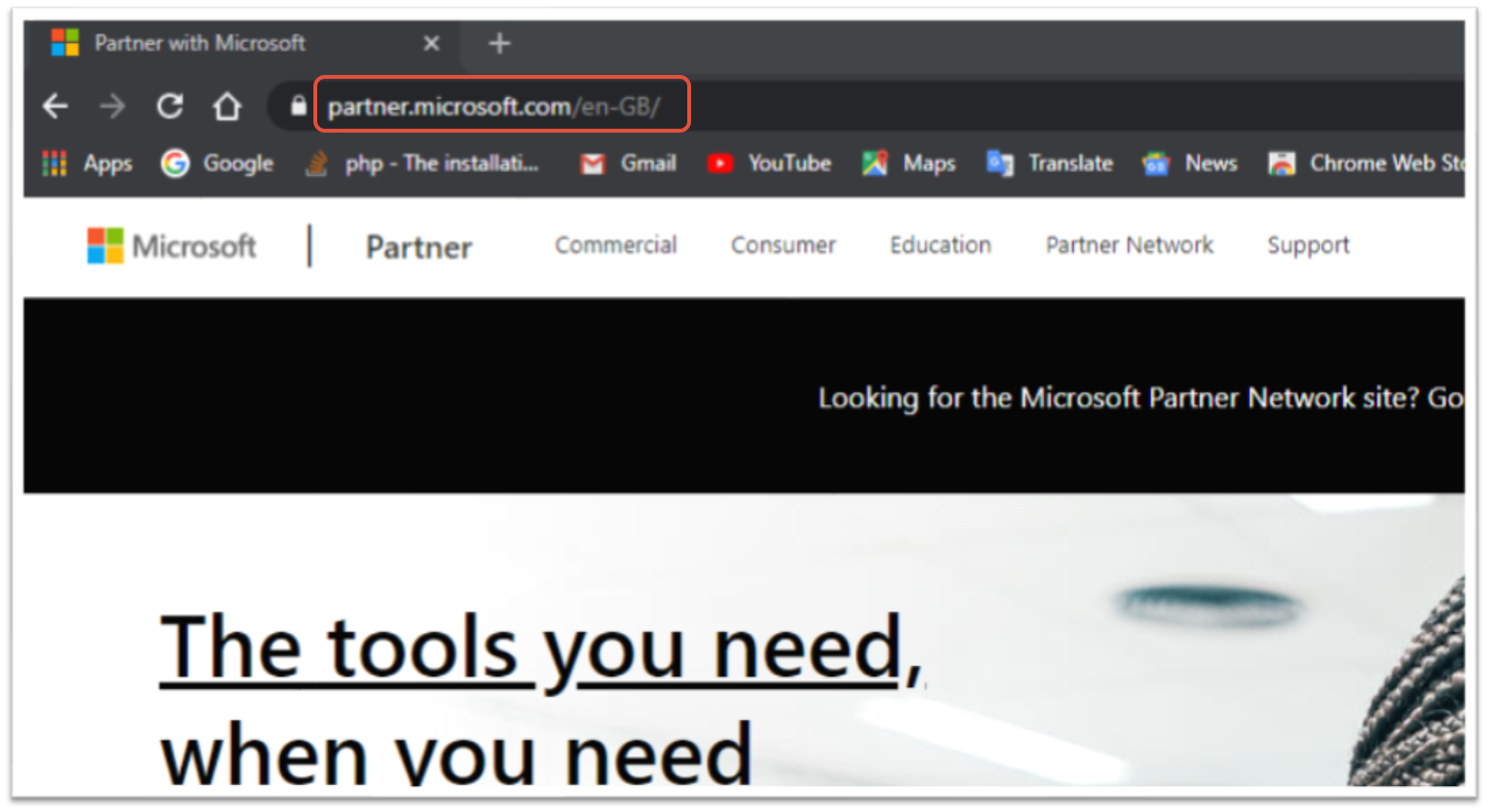Screen dimensions: 1488x812
Task: Click the browser forward arrow
Action: (112, 106)
